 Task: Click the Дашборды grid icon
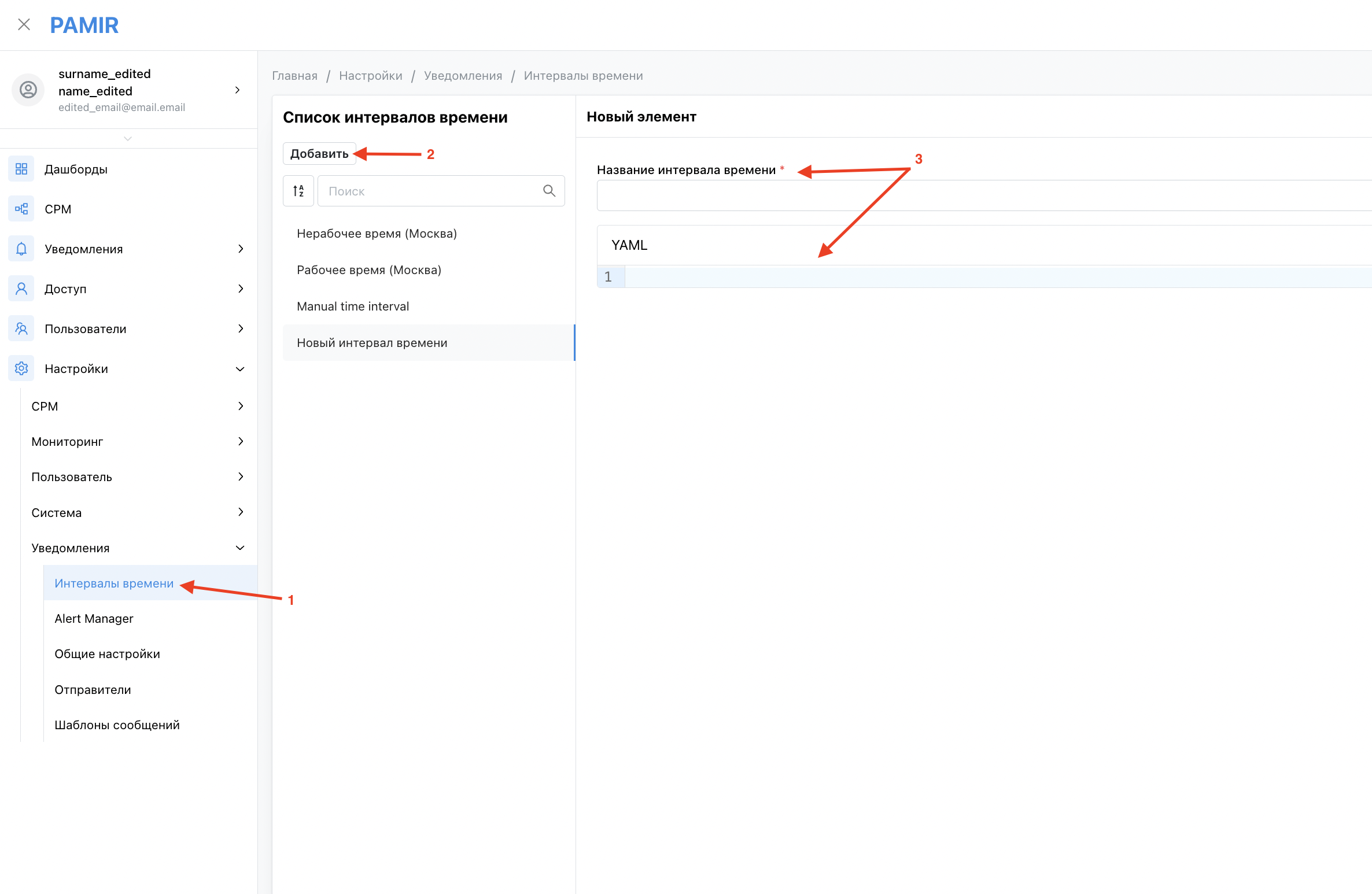(x=21, y=169)
